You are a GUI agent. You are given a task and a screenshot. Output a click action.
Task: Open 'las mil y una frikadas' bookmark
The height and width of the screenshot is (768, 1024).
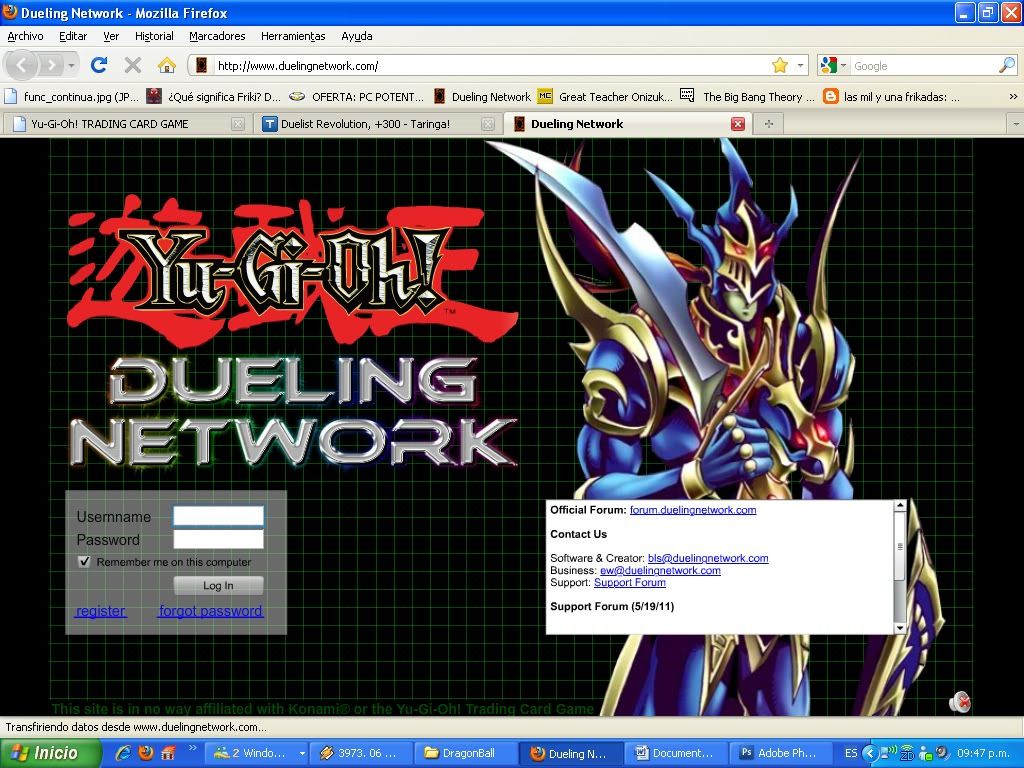pyautogui.click(x=891, y=97)
